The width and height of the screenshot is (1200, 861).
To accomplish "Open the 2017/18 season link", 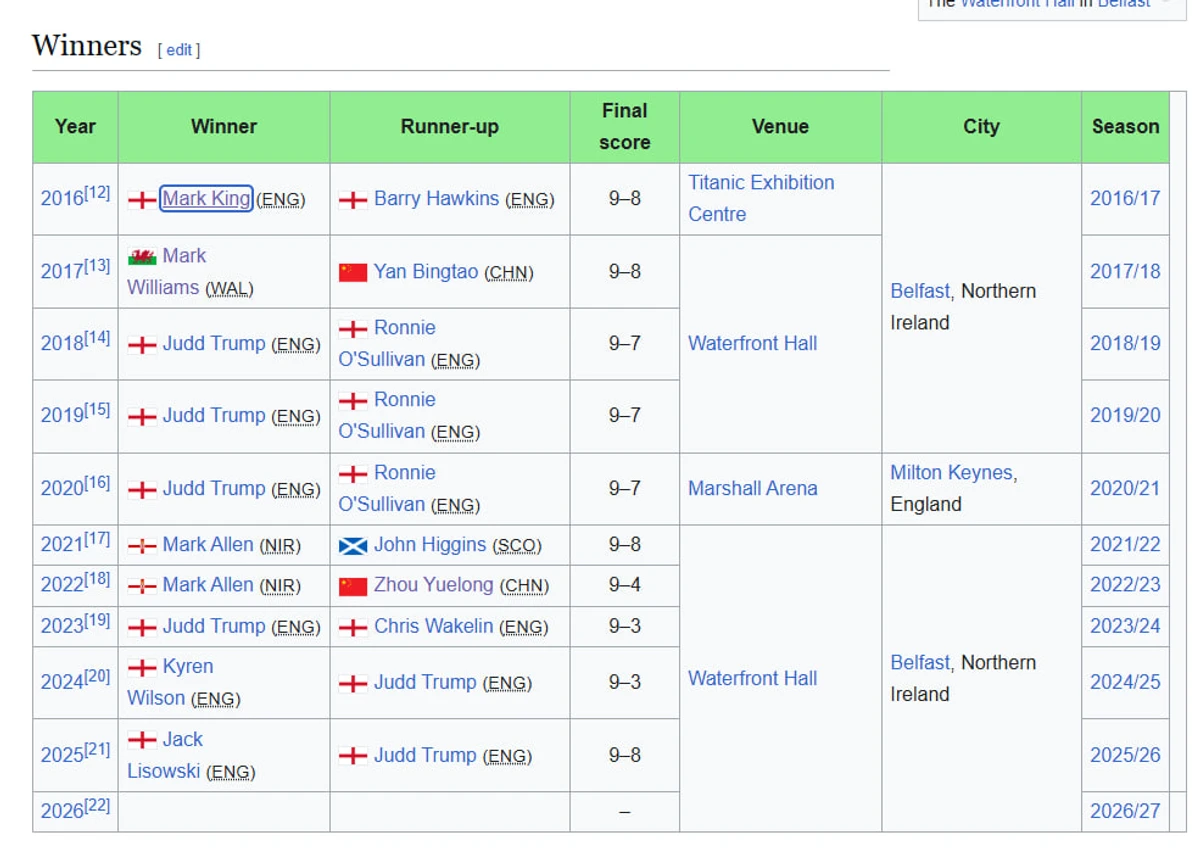I will pos(1125,271).
